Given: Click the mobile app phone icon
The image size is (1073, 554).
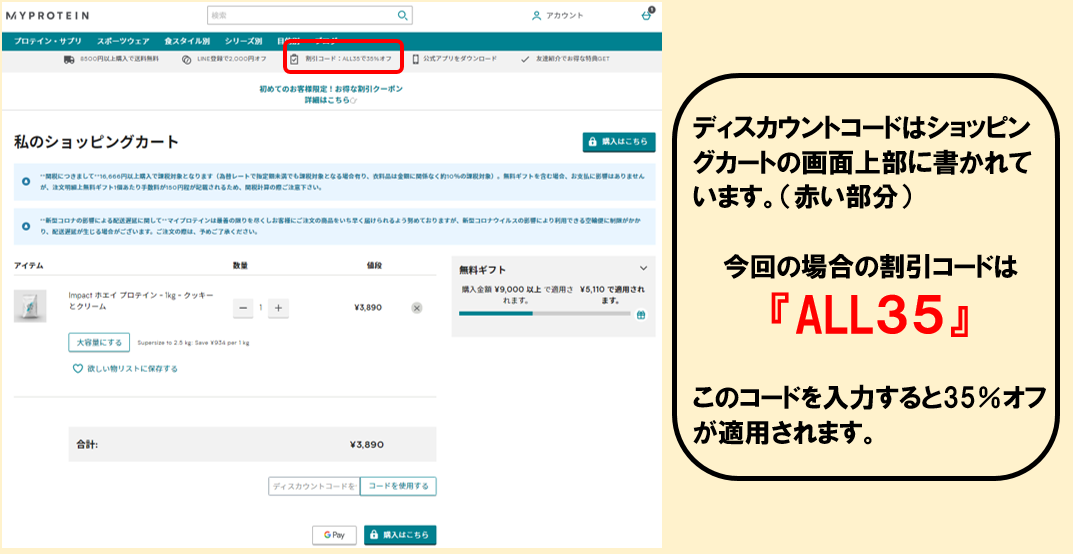Looking at the screenshot, I should pos(415,60).
